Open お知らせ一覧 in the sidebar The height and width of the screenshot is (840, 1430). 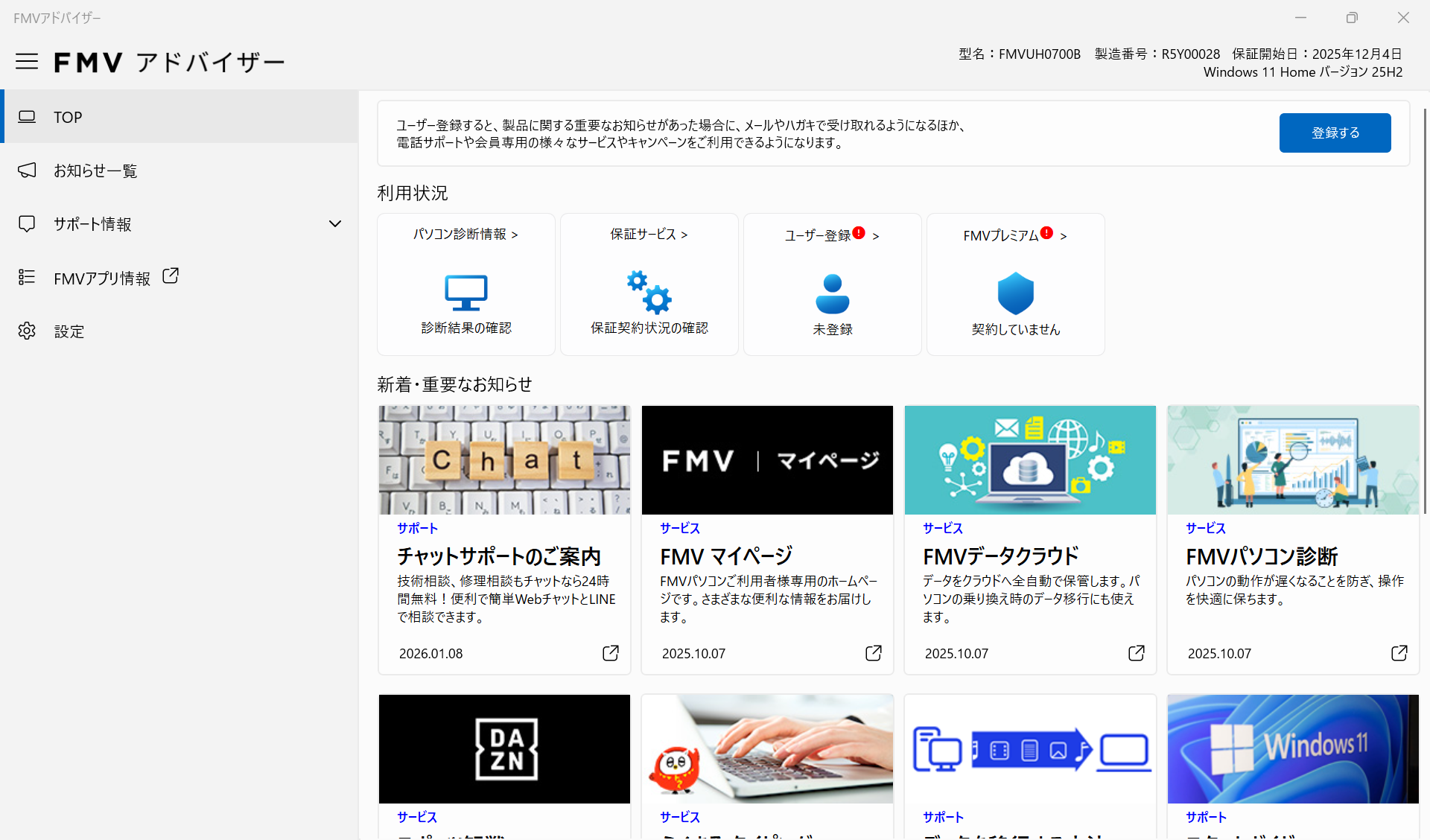95,171
